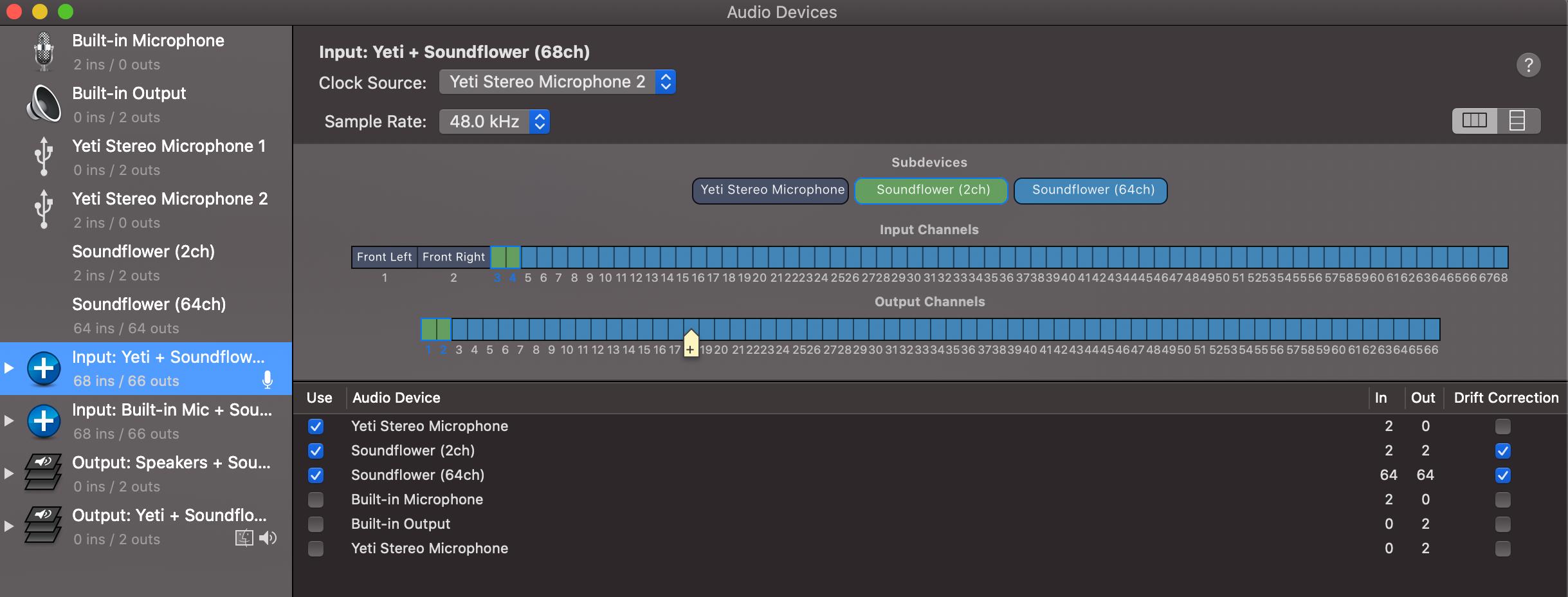The height and width of the screenshot is (597, 1568).
Task: Click the title Input: Yeti + Soundflower (68ch)
Action: pyautogui.click(x=454, y=52)
